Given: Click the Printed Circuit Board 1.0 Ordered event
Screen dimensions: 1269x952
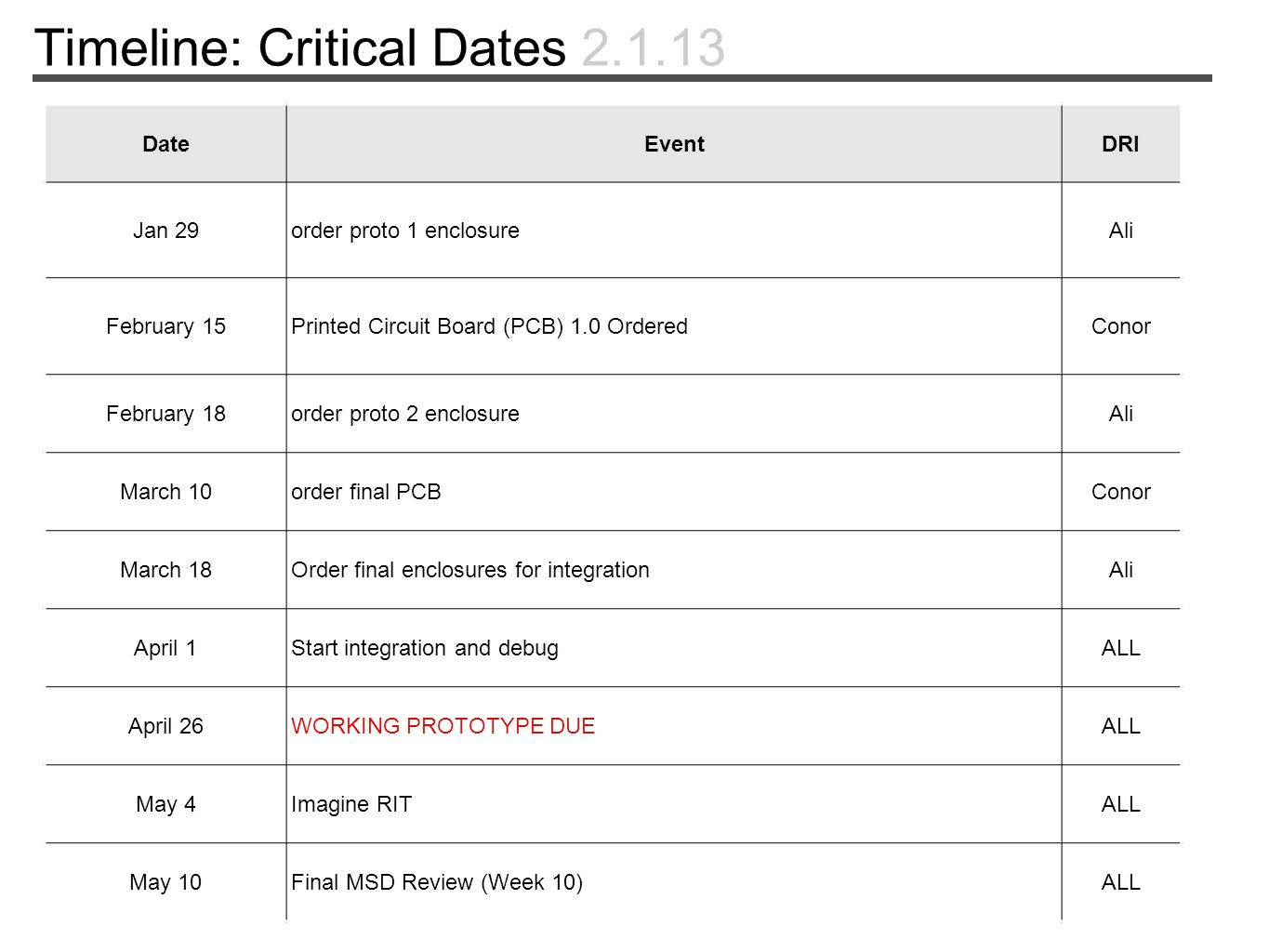Looking at the screenshot, I should [x=489, y=326].
